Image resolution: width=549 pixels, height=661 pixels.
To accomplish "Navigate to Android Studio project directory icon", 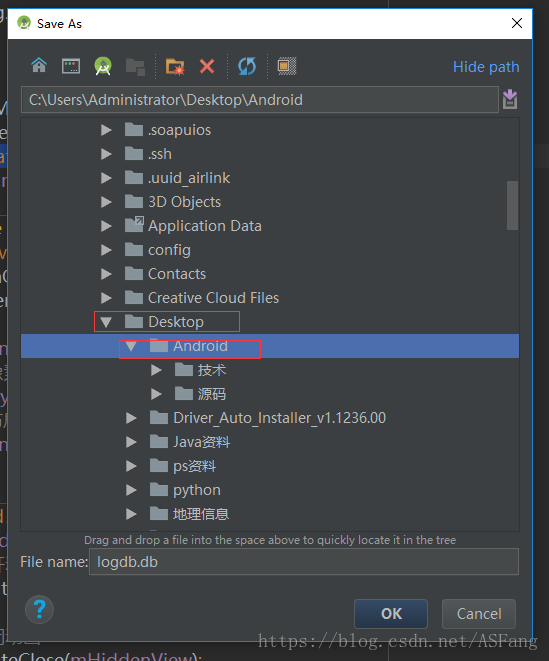I will pos(103,66).
